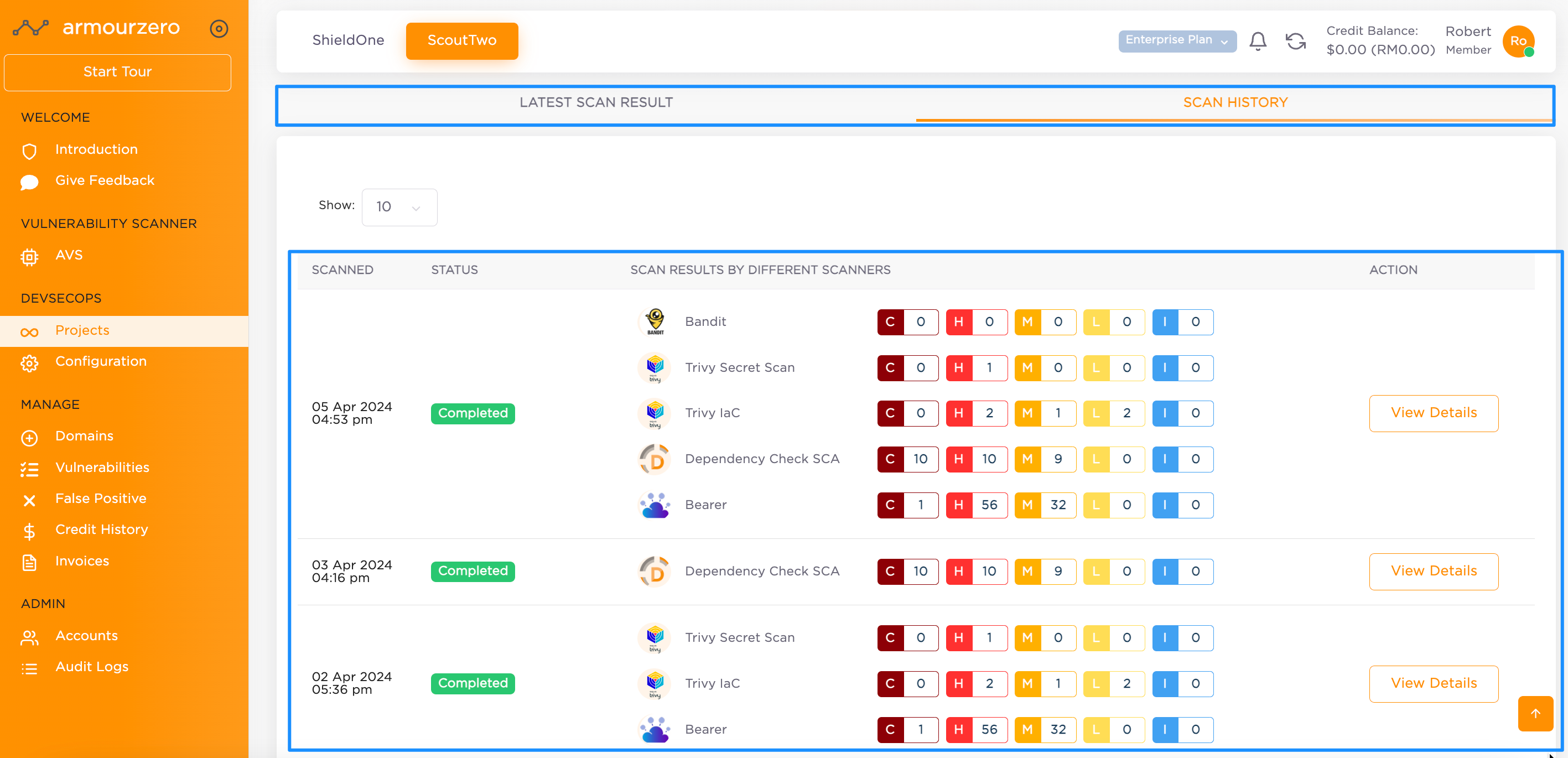Click Completed status of 05 Apr scan
This screenshot has width=1568, height=758.
point(473,413)
